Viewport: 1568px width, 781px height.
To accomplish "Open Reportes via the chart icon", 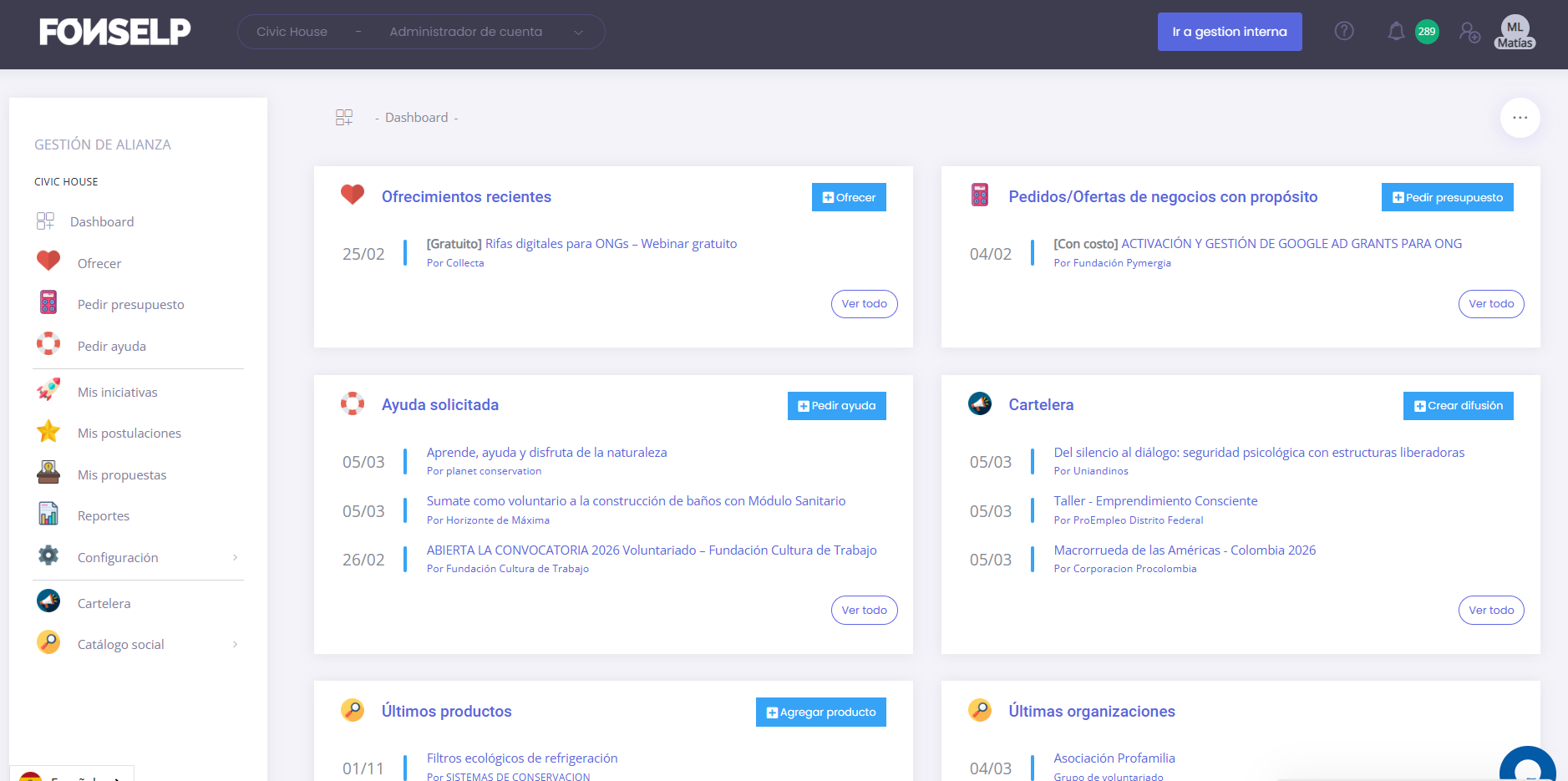I will click(48, 515).
